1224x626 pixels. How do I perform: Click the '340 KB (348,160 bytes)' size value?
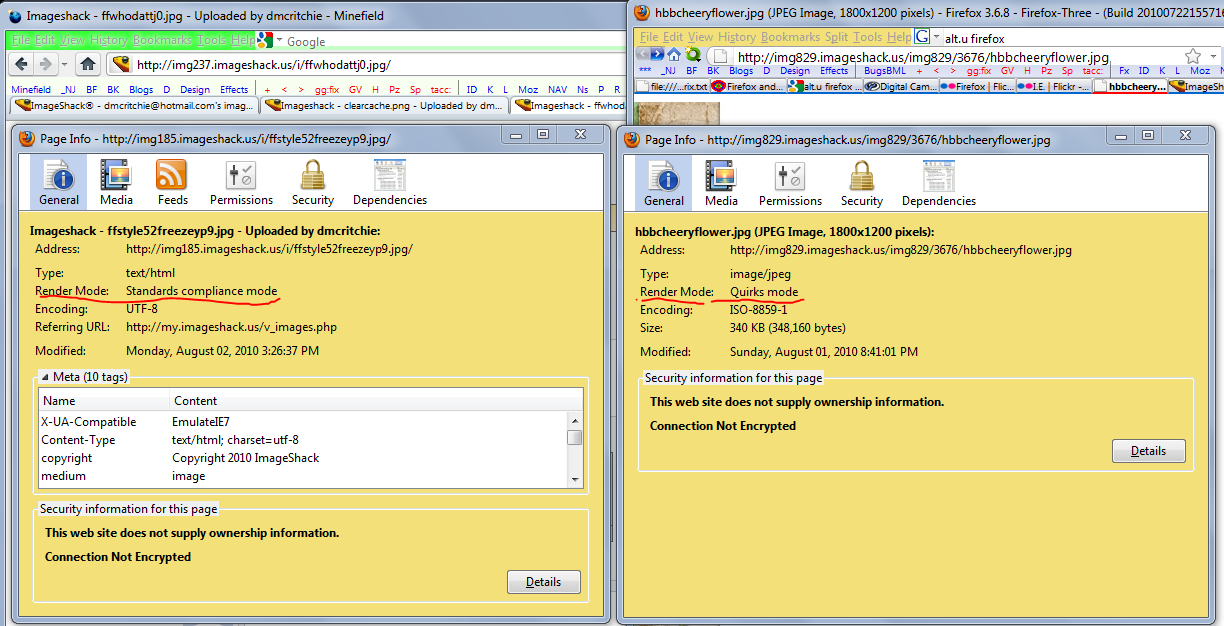(x=788, y=328)
